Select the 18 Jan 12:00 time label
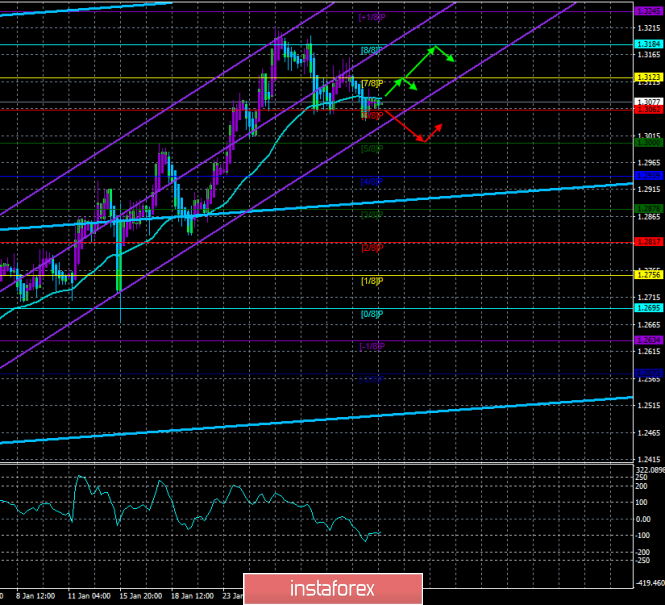 pyautogui.click(x=193, y=596)
